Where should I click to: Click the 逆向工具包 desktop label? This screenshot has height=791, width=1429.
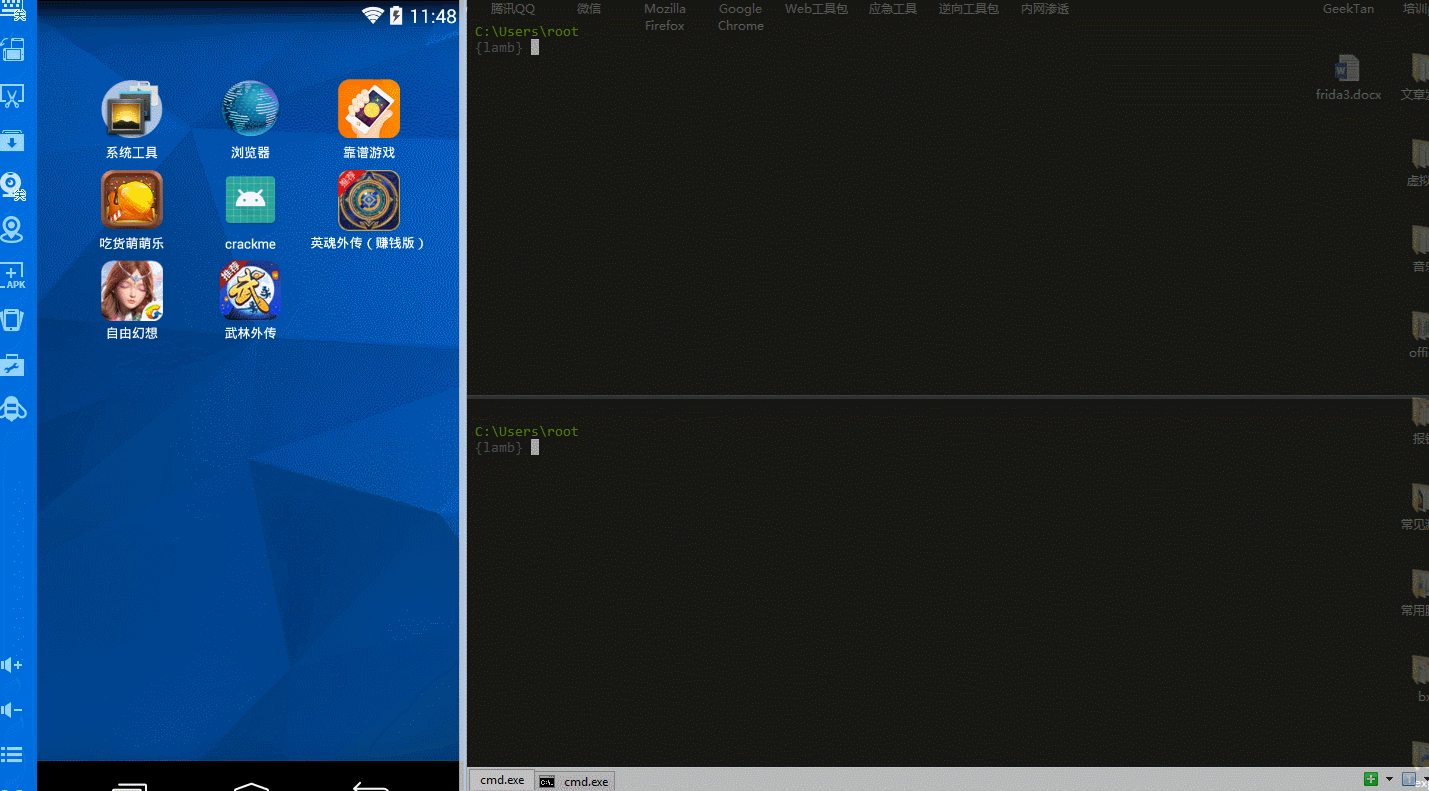point(968,9)
